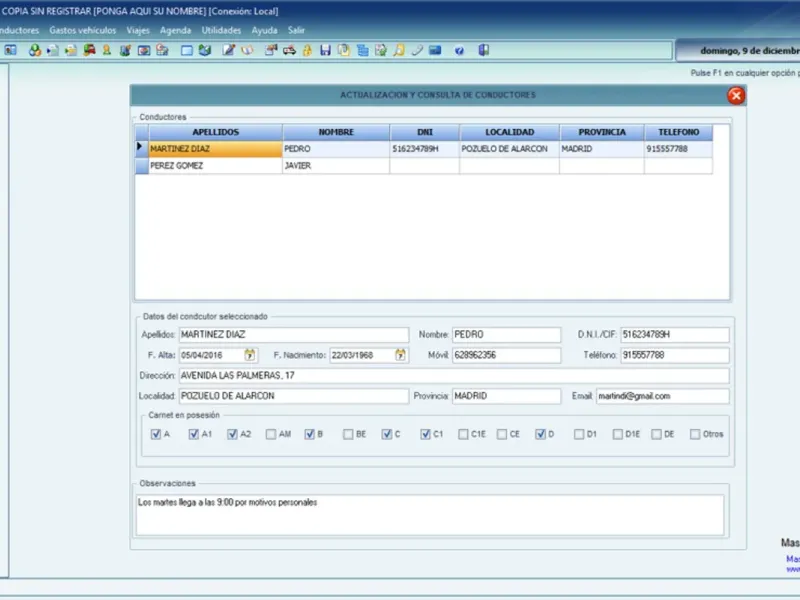Screen dimensions: 800x600
Task: Enable the BE license checkbox
Action: 348,435
